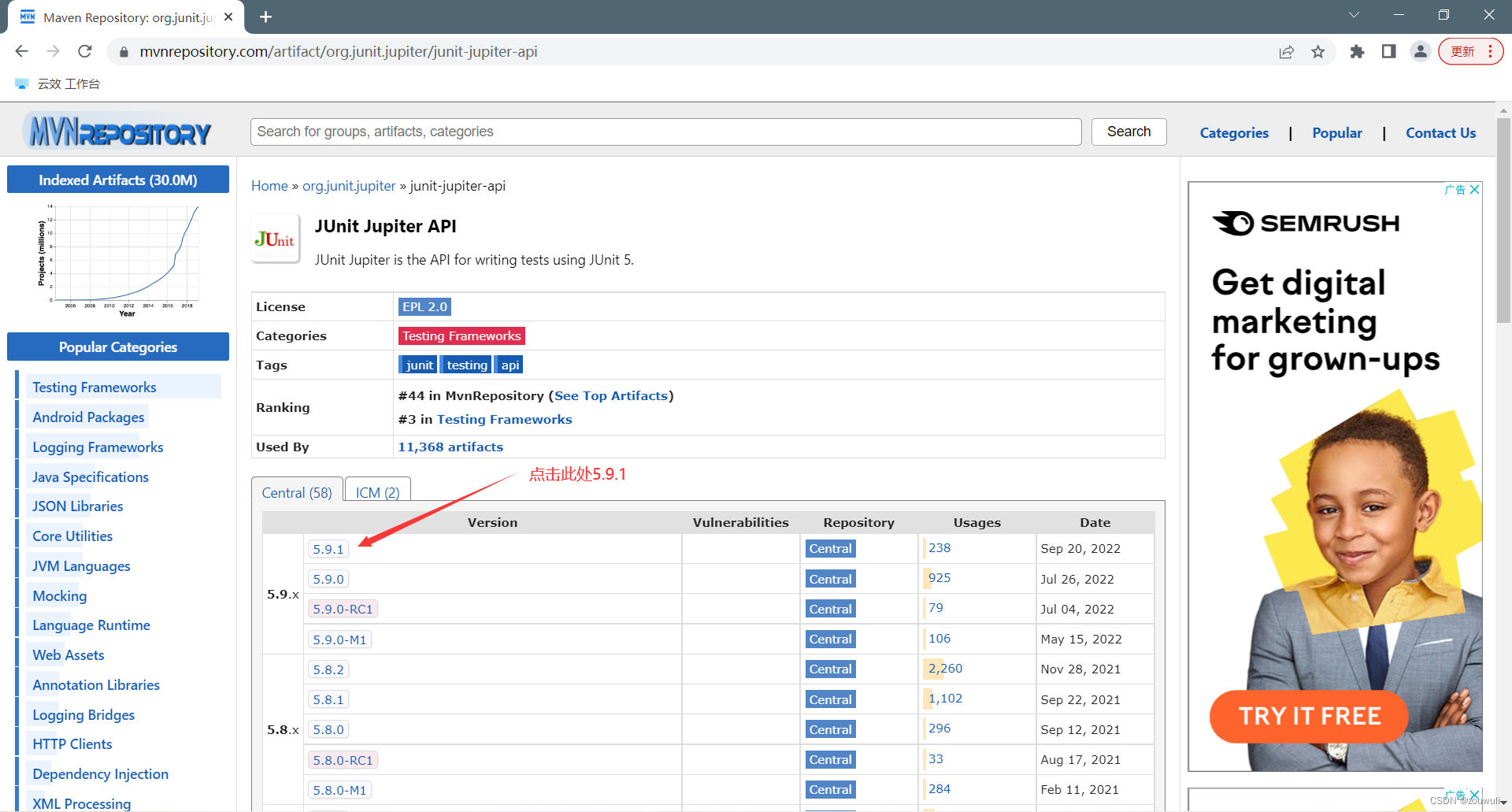Screen dimensions: 1512x812
Task: Open the Android Packages category
Action: tap(88, 417)
